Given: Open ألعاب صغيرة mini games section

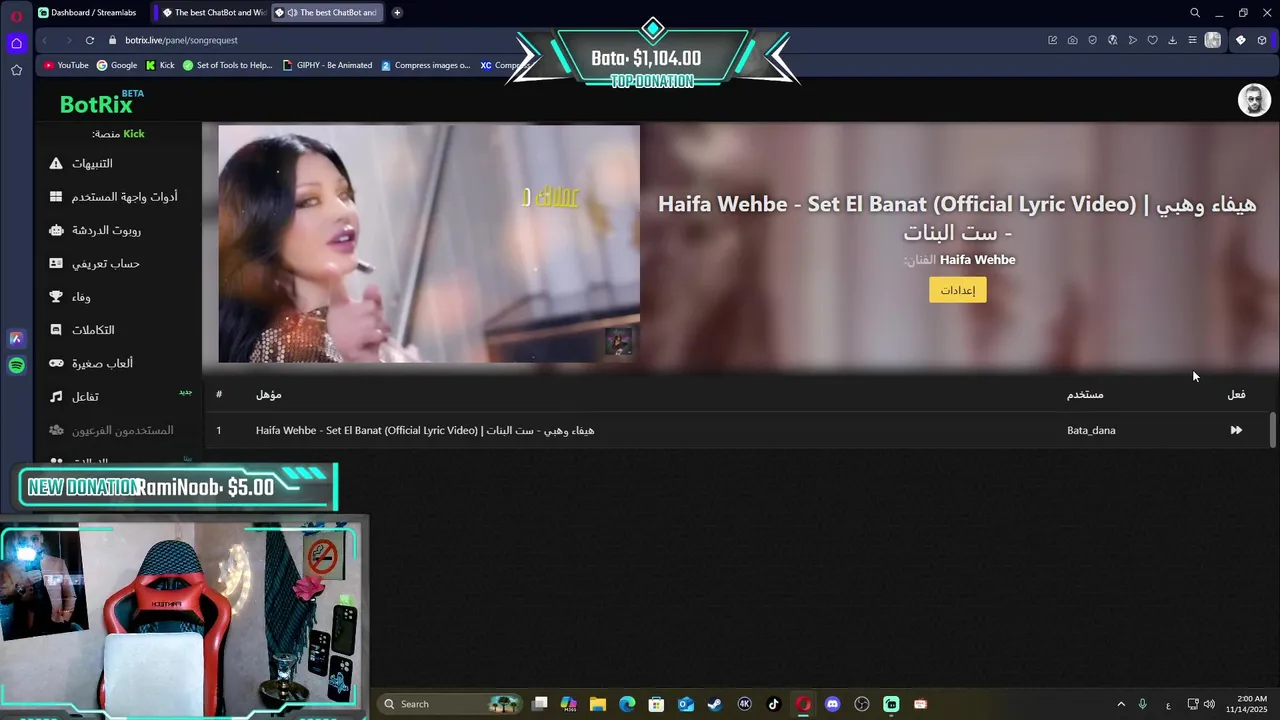Looking at the screenshot, I should 102,363.
